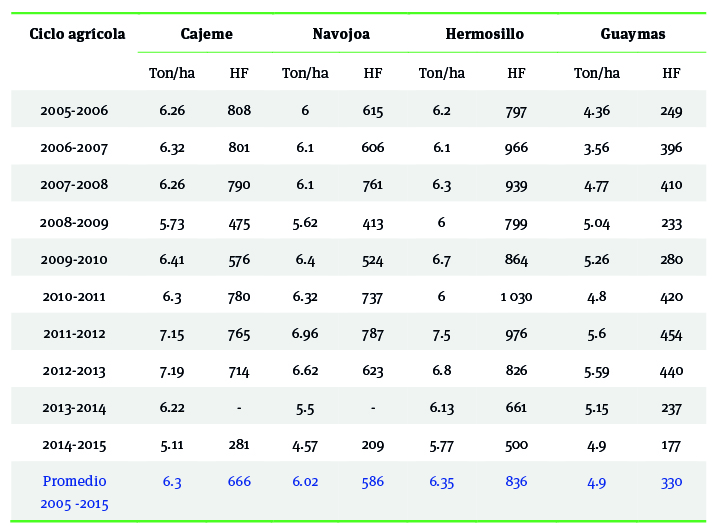Click Cajeme 281 HF value for 2014-2015
Image resolution: width=718 pixels, height=528 pixels.
239,444
